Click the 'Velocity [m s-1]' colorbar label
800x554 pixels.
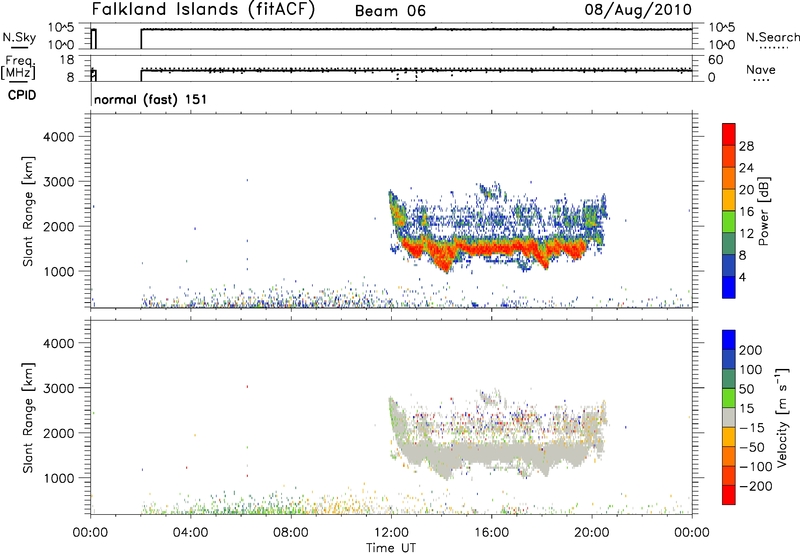click(782, 417)
